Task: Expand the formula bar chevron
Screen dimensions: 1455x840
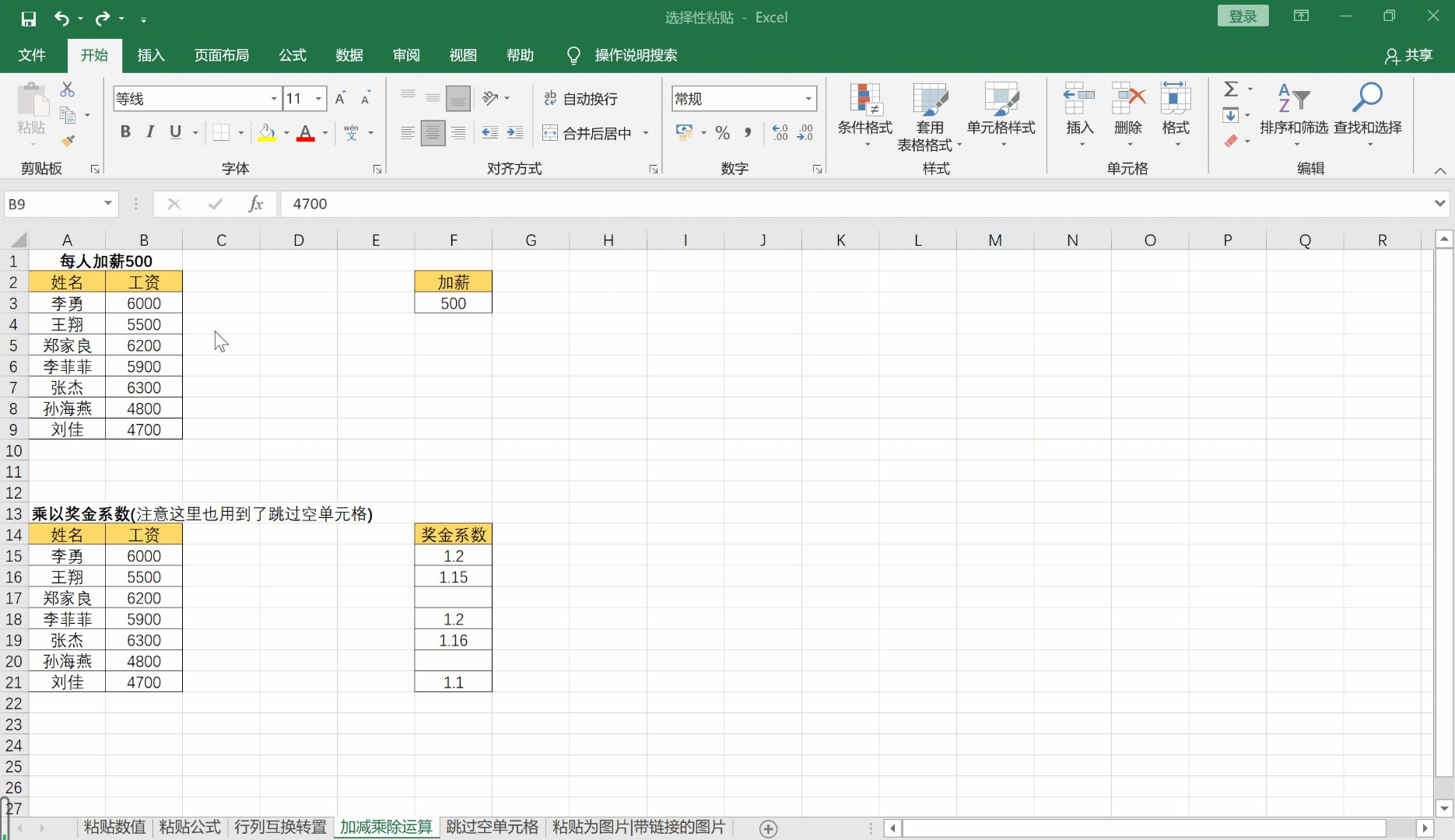Action: coord(1439,204)
